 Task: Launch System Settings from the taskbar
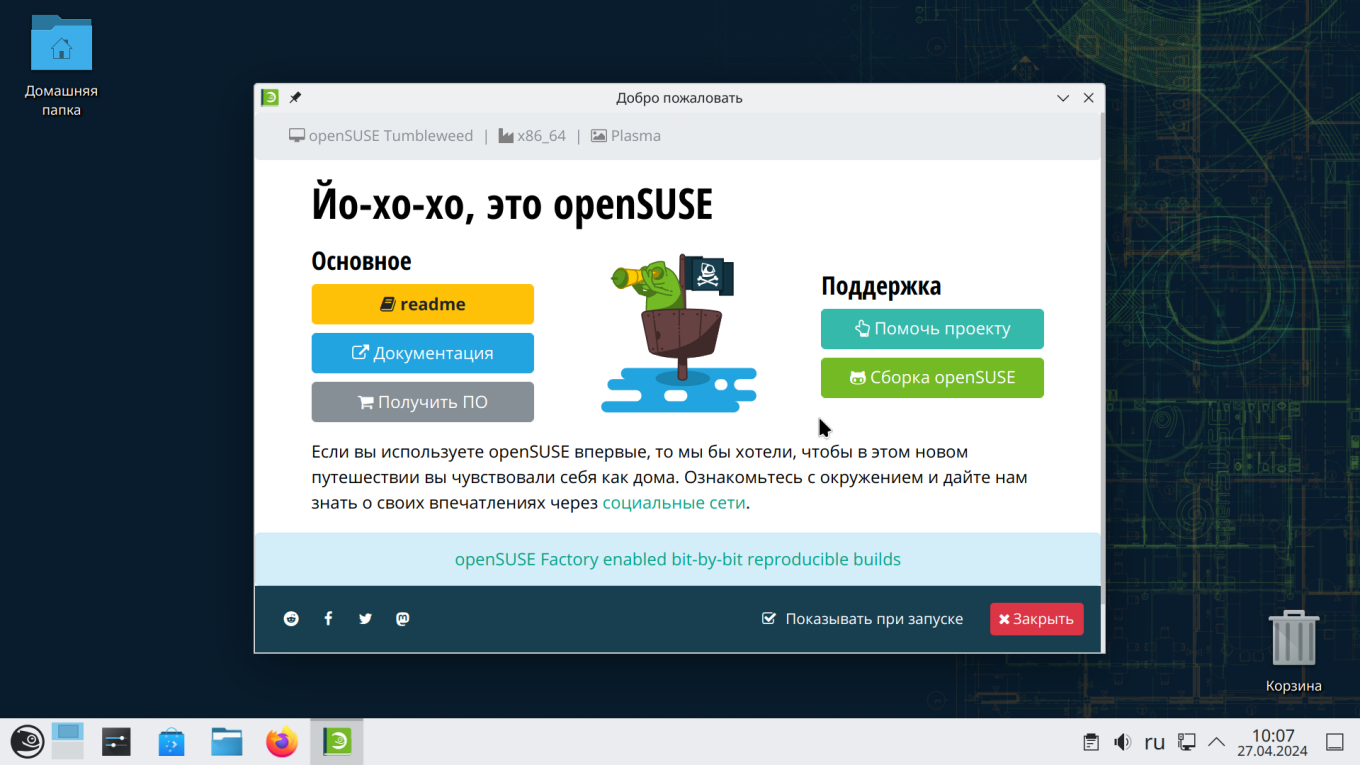pos(117,741)
